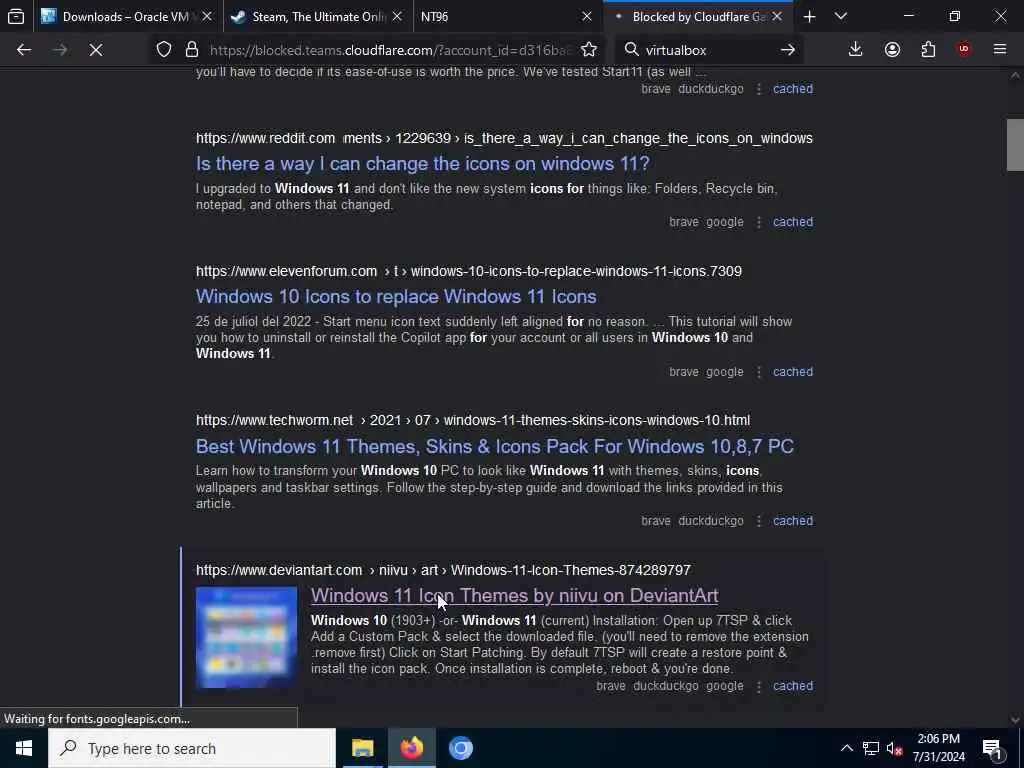Show site security padlock info

(191, 50)
